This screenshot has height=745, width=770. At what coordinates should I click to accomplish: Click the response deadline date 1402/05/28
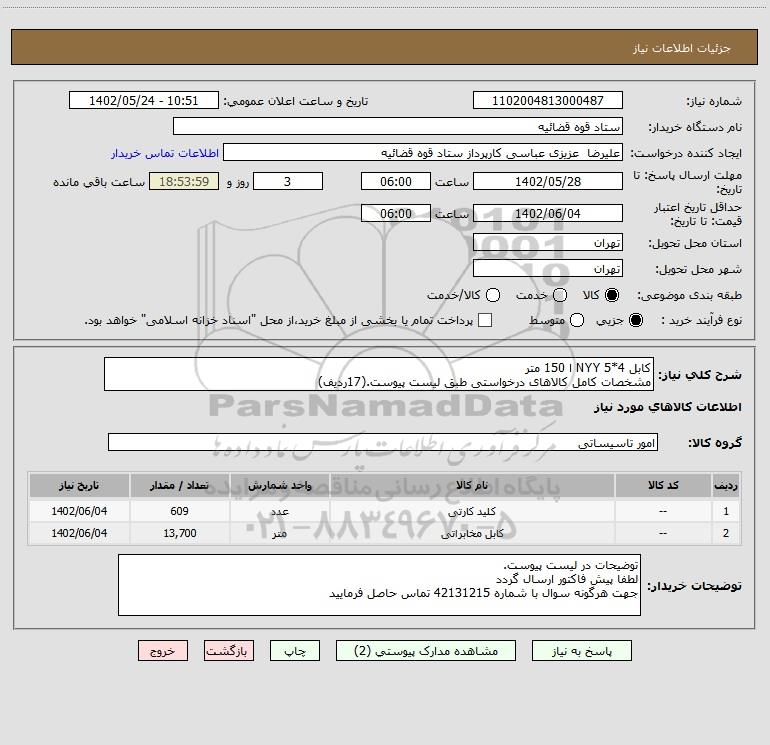coord(548,181)
